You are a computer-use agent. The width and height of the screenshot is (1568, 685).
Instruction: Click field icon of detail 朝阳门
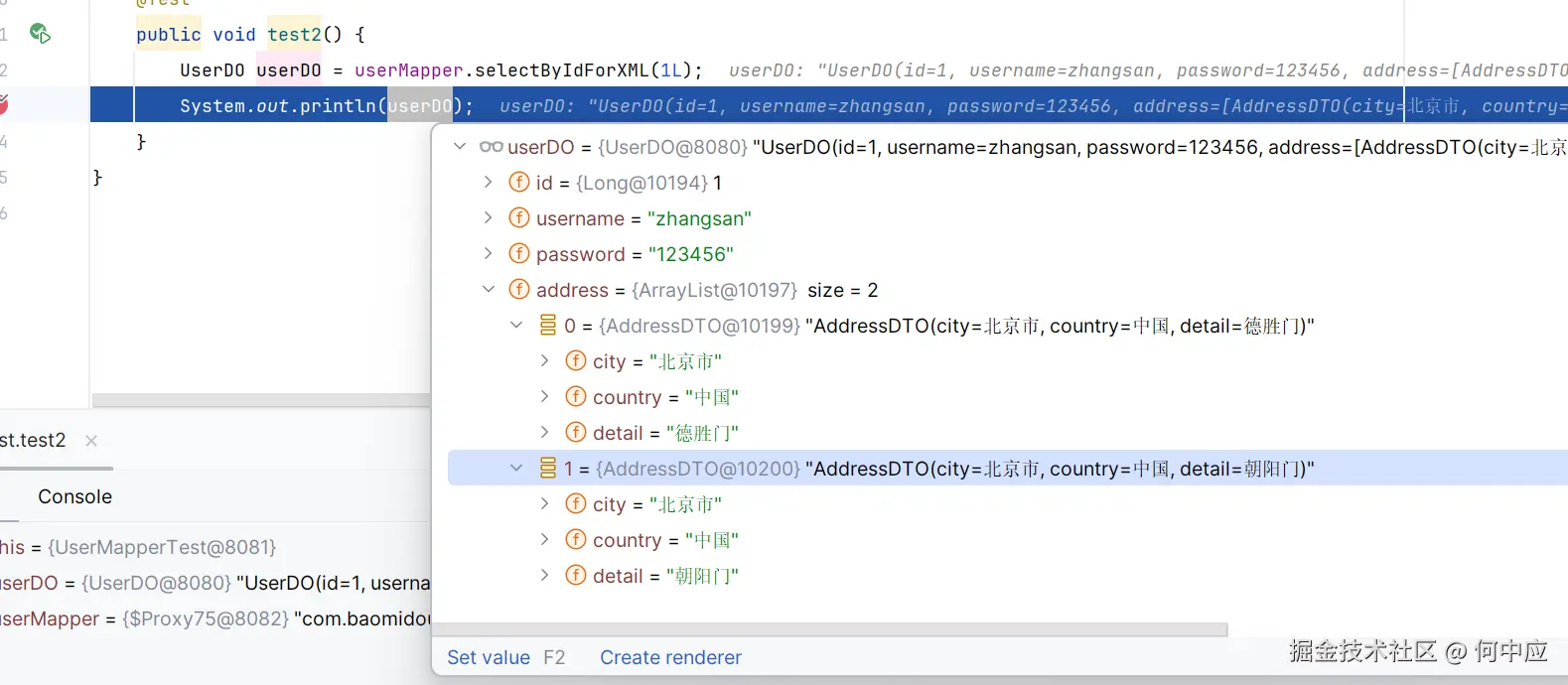(575, 576)
